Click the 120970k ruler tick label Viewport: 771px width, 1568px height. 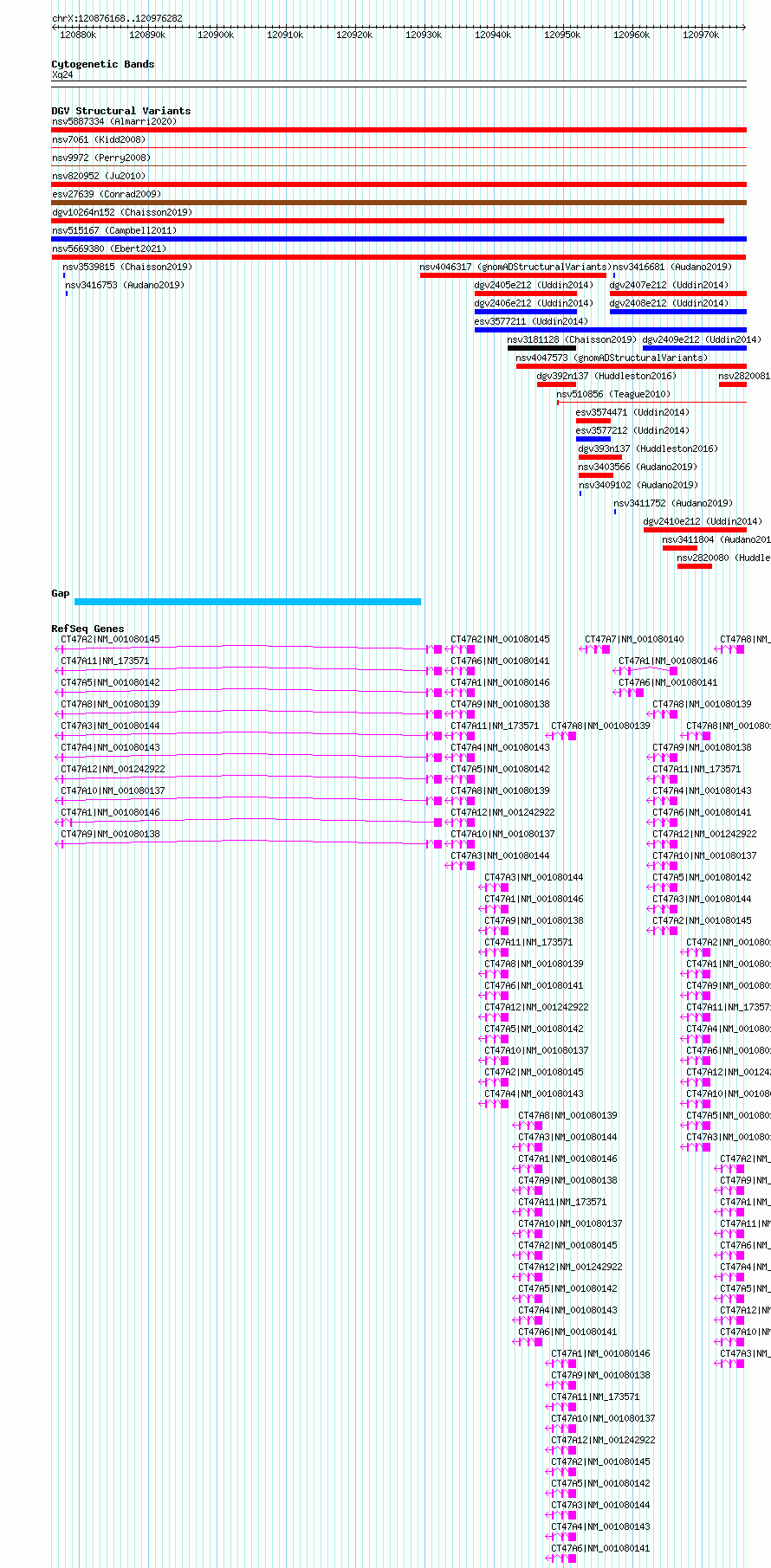pos(701,35)
